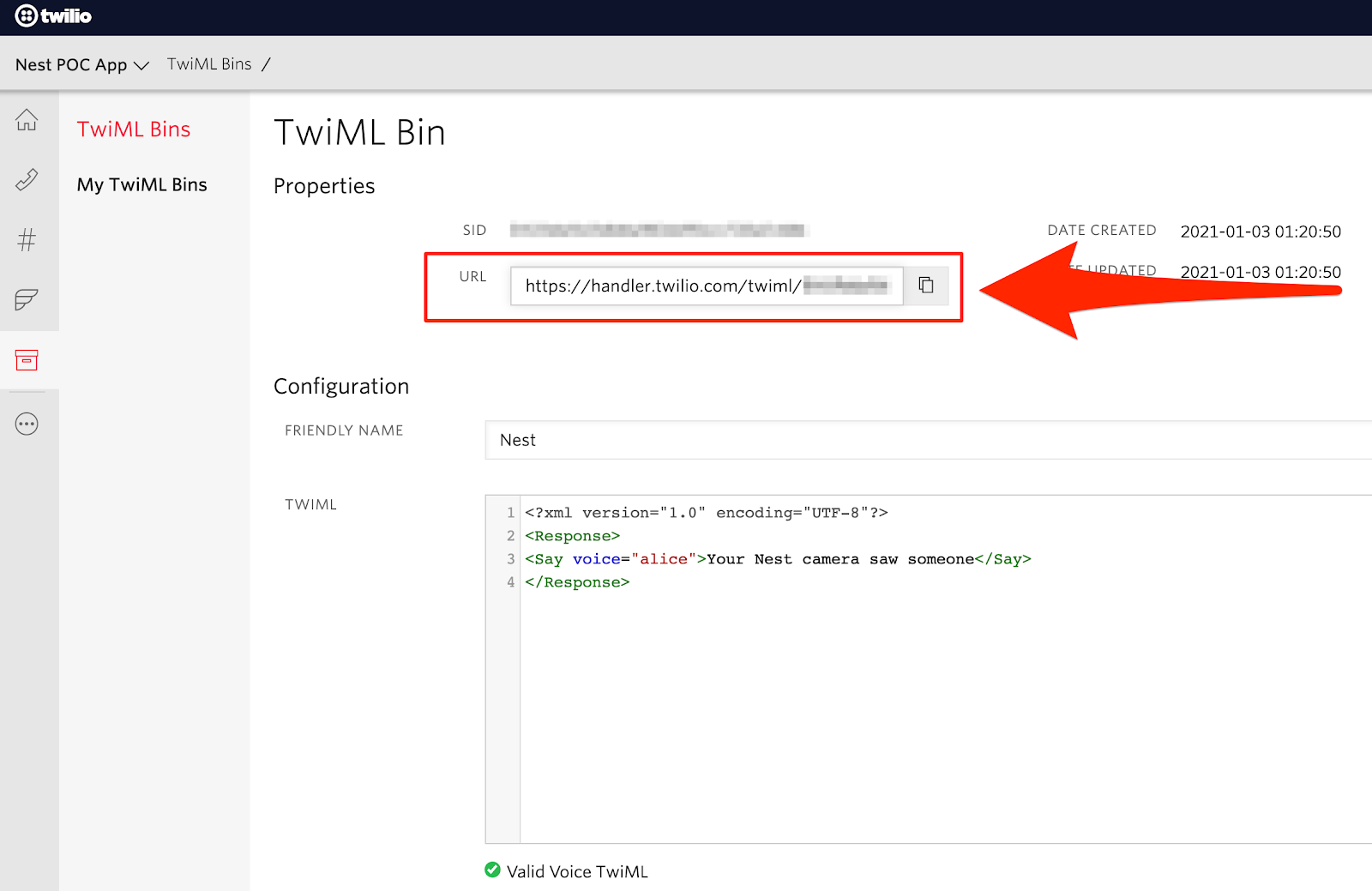Expand the Nest POC App project dropdown

click(82, 65)
